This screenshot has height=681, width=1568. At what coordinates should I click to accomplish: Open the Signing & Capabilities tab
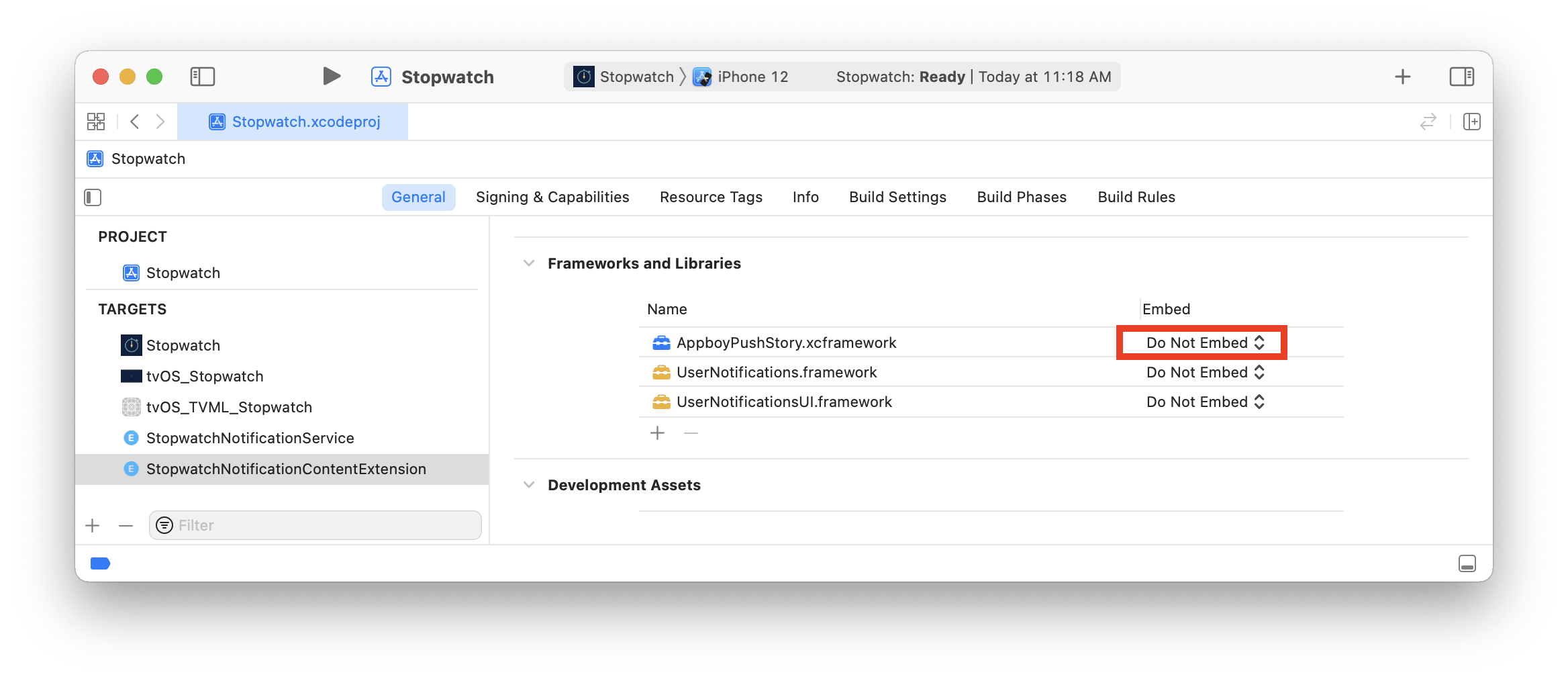552,197
